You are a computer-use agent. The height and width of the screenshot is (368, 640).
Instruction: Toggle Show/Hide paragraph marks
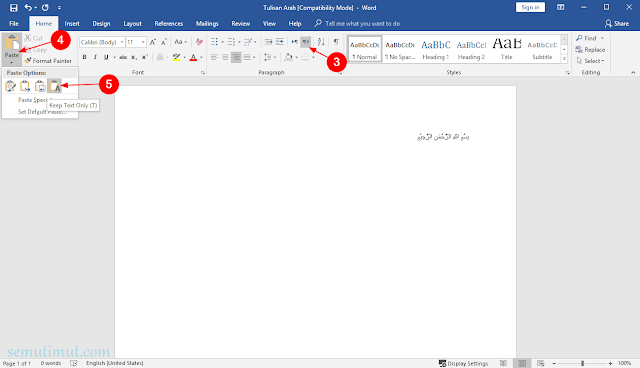tap(336, 42)
